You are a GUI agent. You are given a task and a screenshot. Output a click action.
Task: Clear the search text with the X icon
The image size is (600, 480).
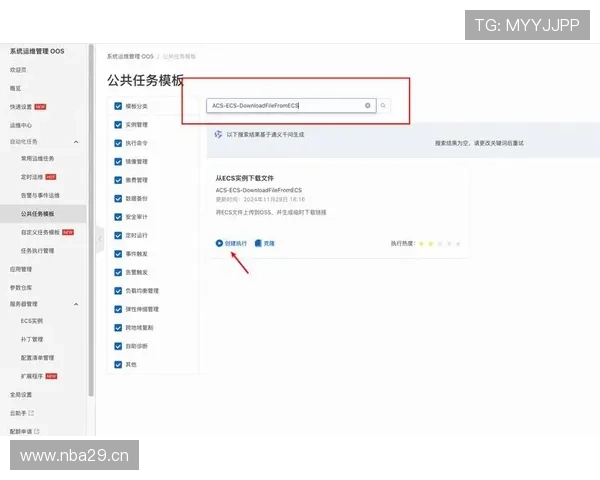point(367,106)
